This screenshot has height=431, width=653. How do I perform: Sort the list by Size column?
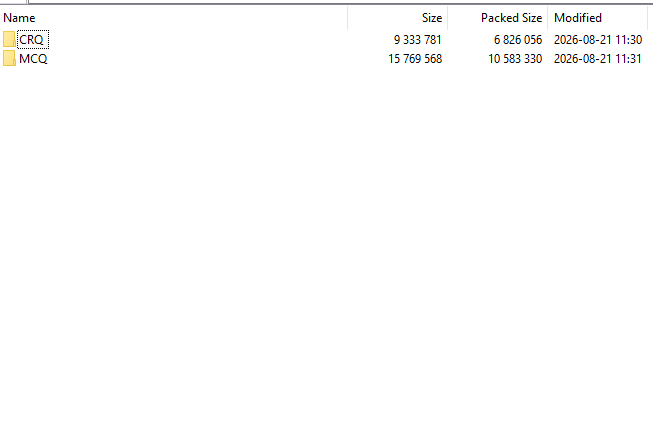[x=398, y=18]
